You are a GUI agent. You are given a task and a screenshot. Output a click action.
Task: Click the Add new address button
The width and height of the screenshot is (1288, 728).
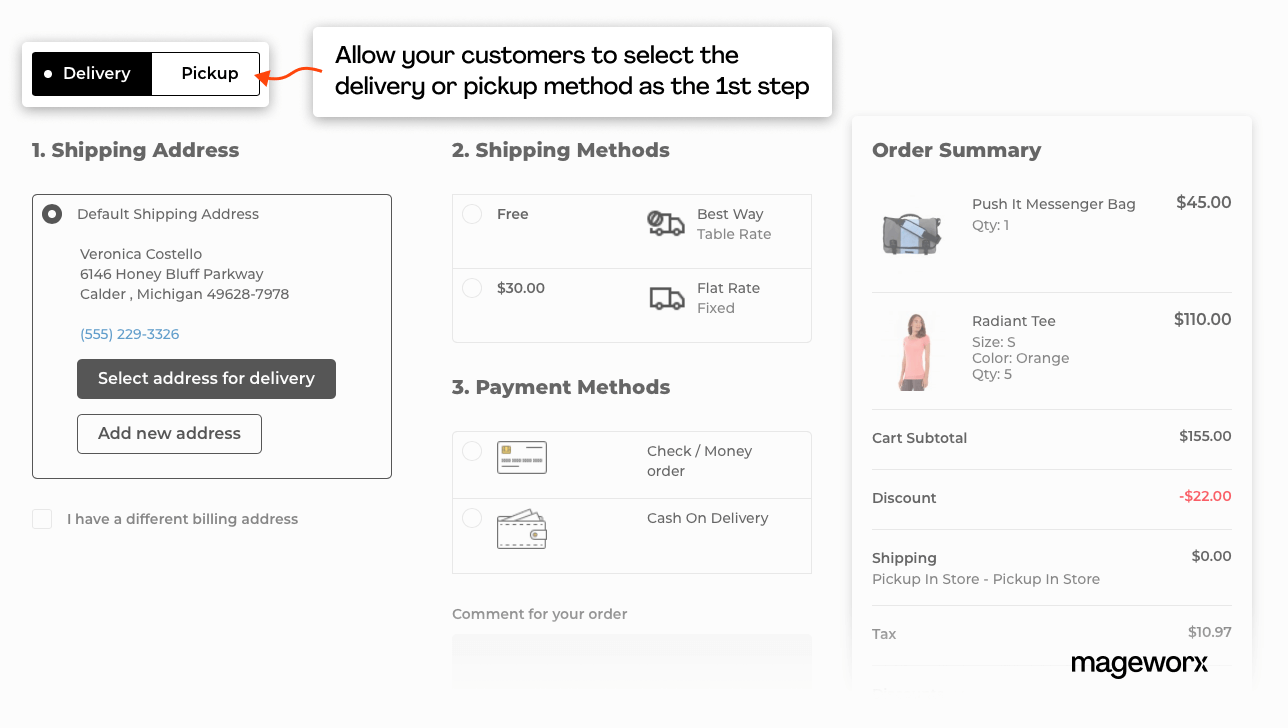tap(169, 433)
